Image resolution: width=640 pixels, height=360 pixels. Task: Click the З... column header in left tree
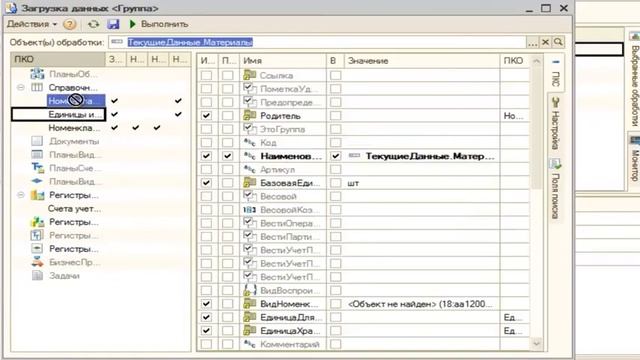point(116,60)
